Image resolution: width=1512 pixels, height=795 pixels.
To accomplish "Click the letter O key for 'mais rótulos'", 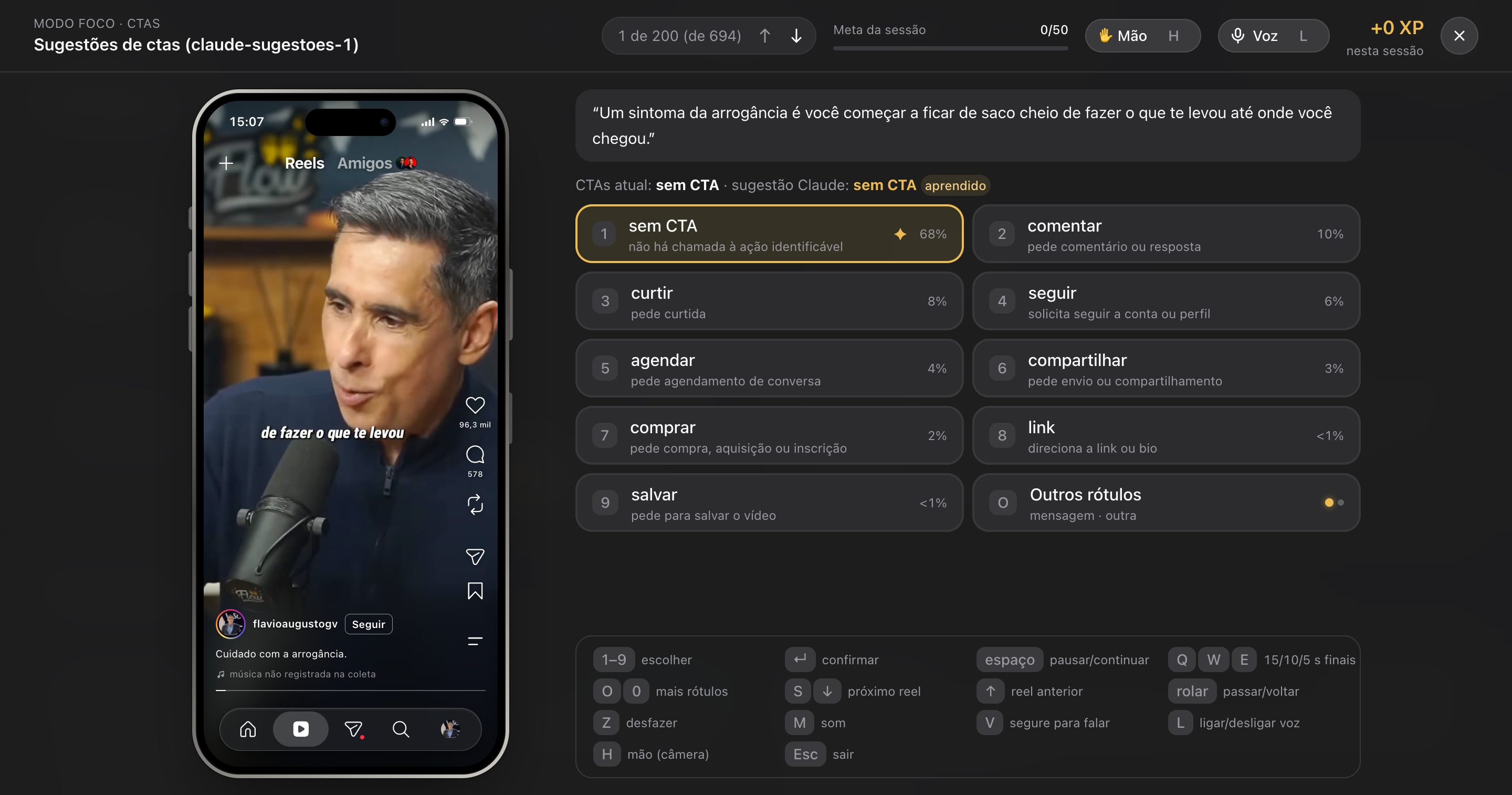I will 607,692.
